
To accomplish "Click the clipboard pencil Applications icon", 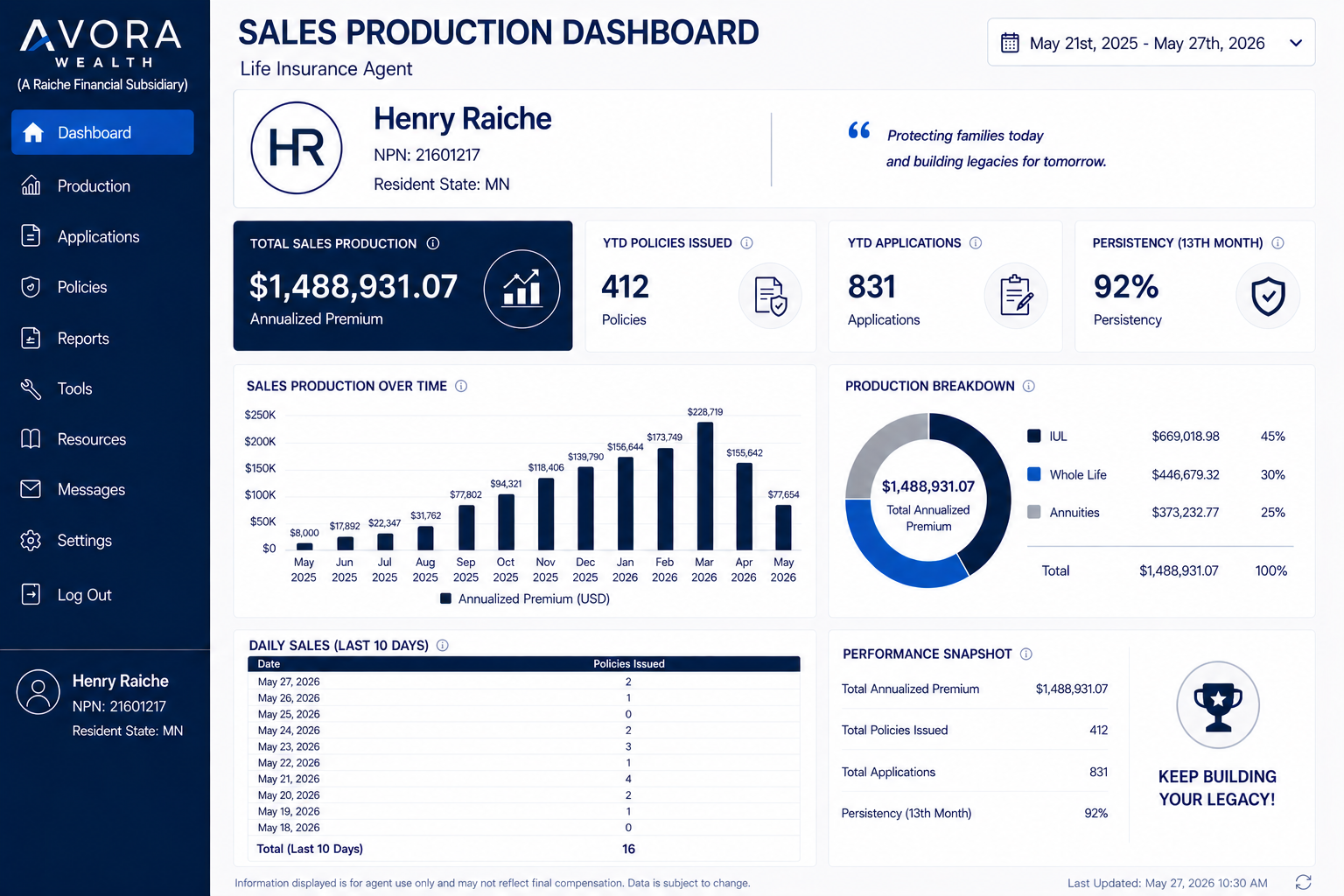I will tap(1016, 296).
